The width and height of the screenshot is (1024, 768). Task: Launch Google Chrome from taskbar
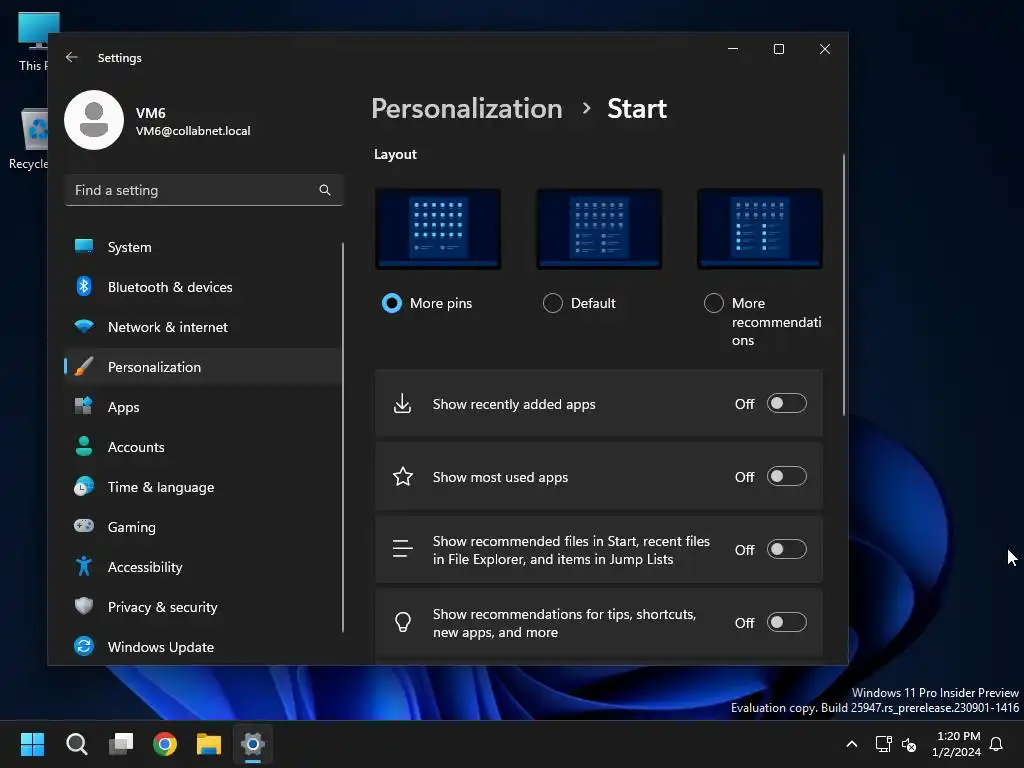pyautogui.click(x=165, y=744)
